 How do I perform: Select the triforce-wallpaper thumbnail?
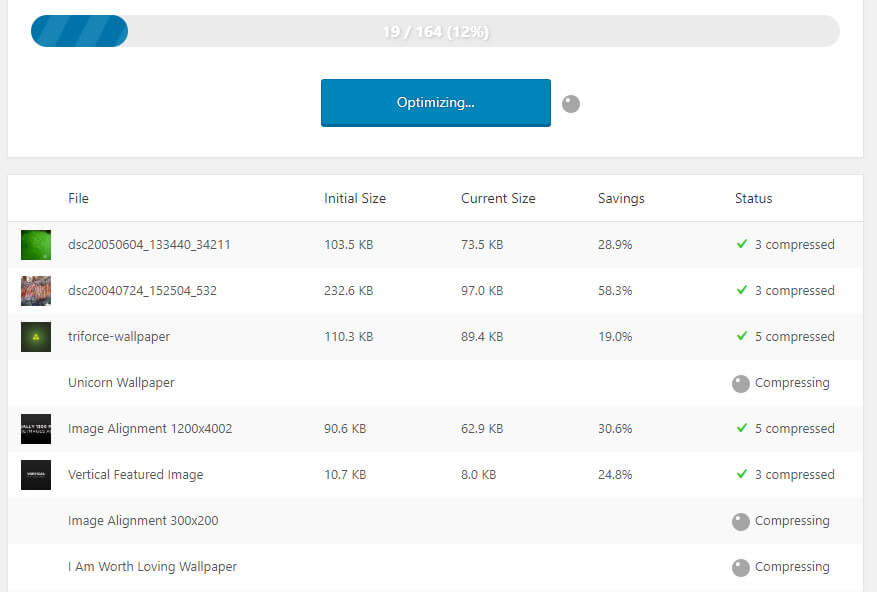tap(36, 337)
